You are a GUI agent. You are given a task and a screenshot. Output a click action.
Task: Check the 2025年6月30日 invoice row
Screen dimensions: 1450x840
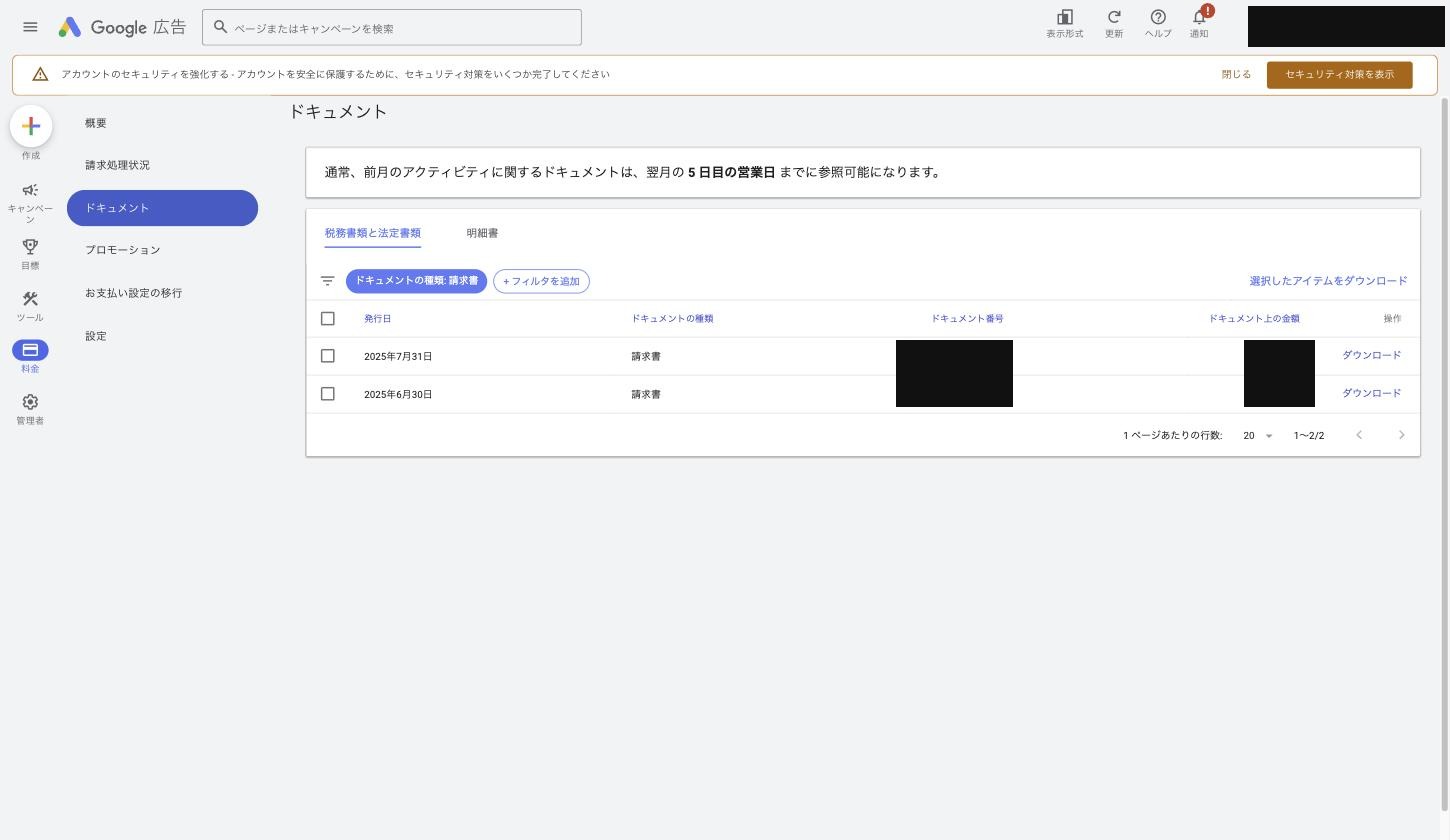[327, 394]
